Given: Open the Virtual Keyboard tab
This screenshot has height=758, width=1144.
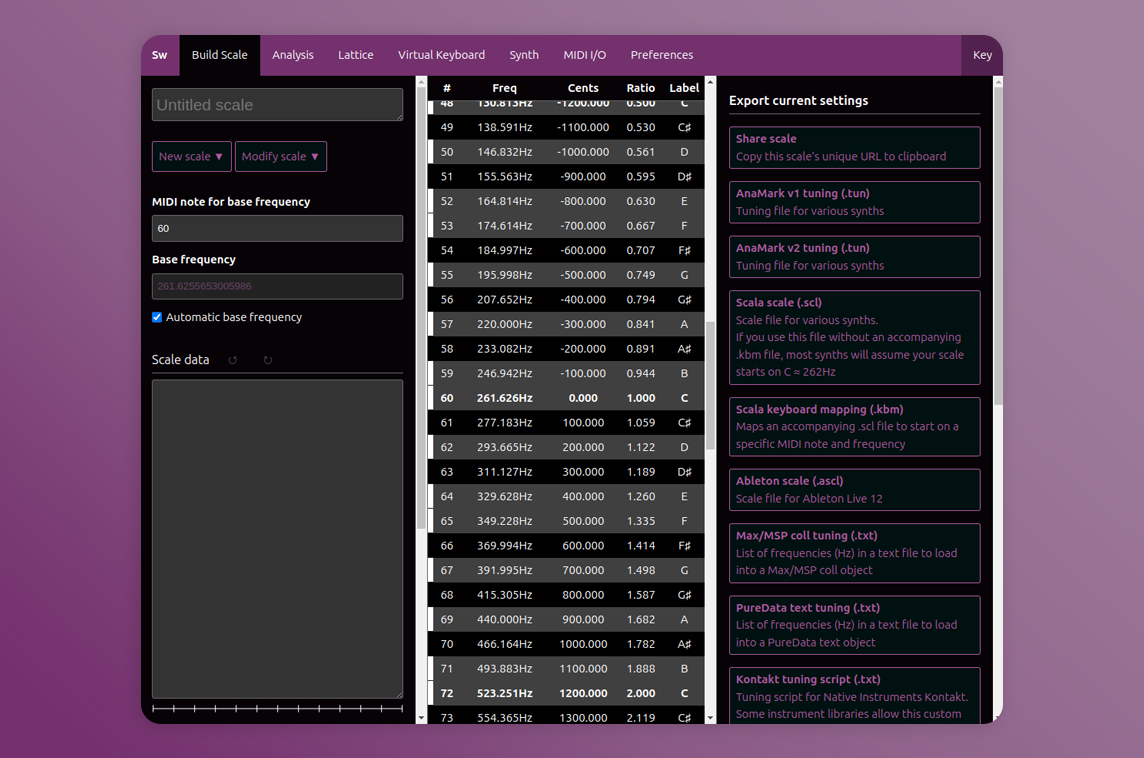Looking at the screenshot, I should pyautogui.click(x=441, y=55).
